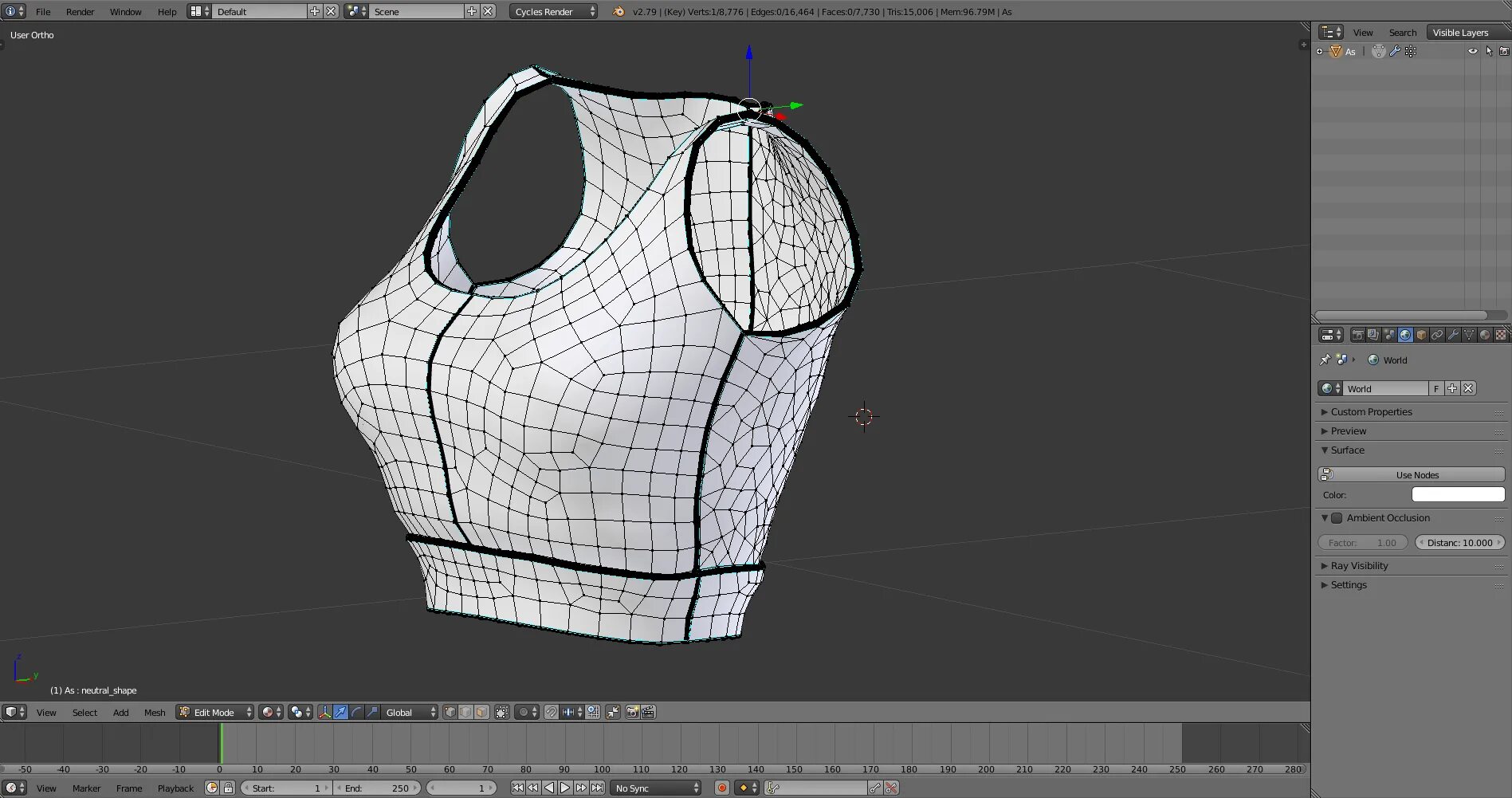Screen dimensions: 1512x798
Task: Click the OpenGL render image camera icon
Action: 633,712
